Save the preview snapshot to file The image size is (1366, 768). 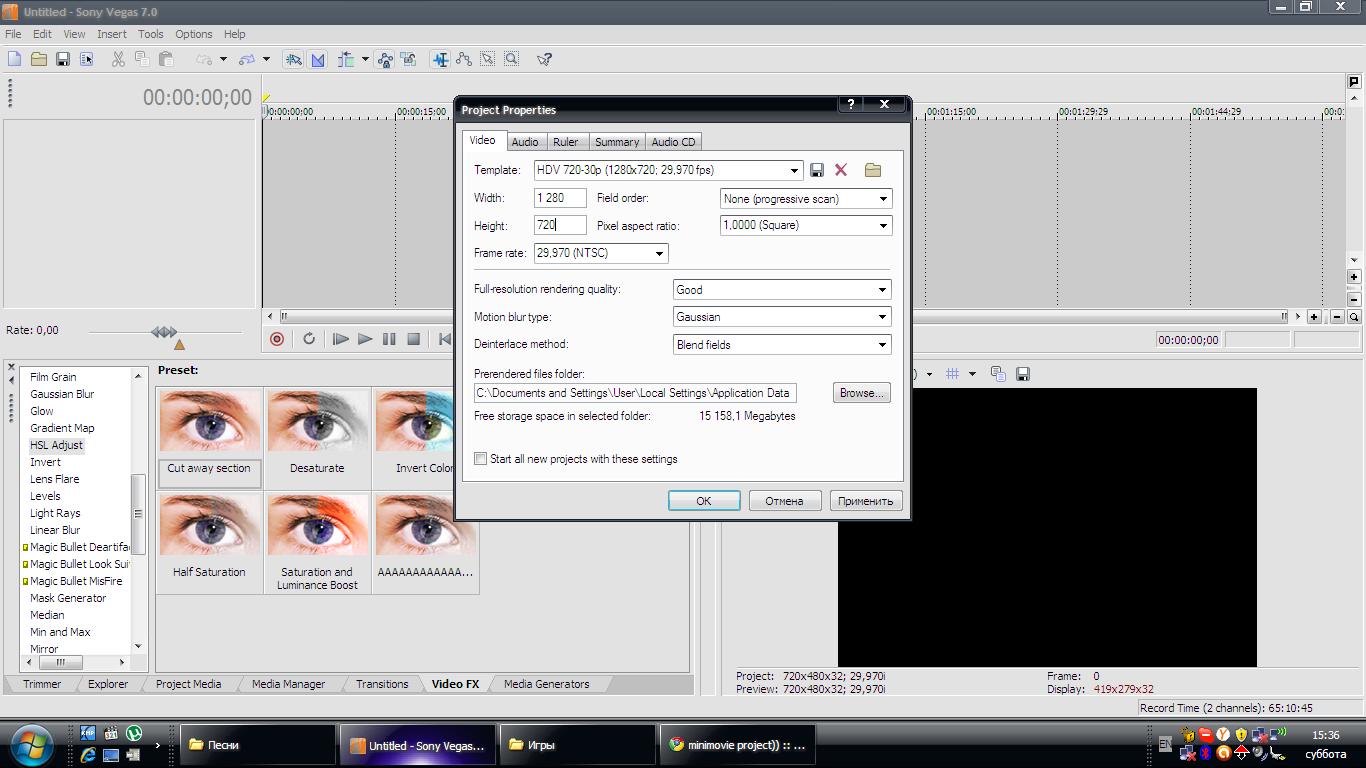click(1023, 374)
